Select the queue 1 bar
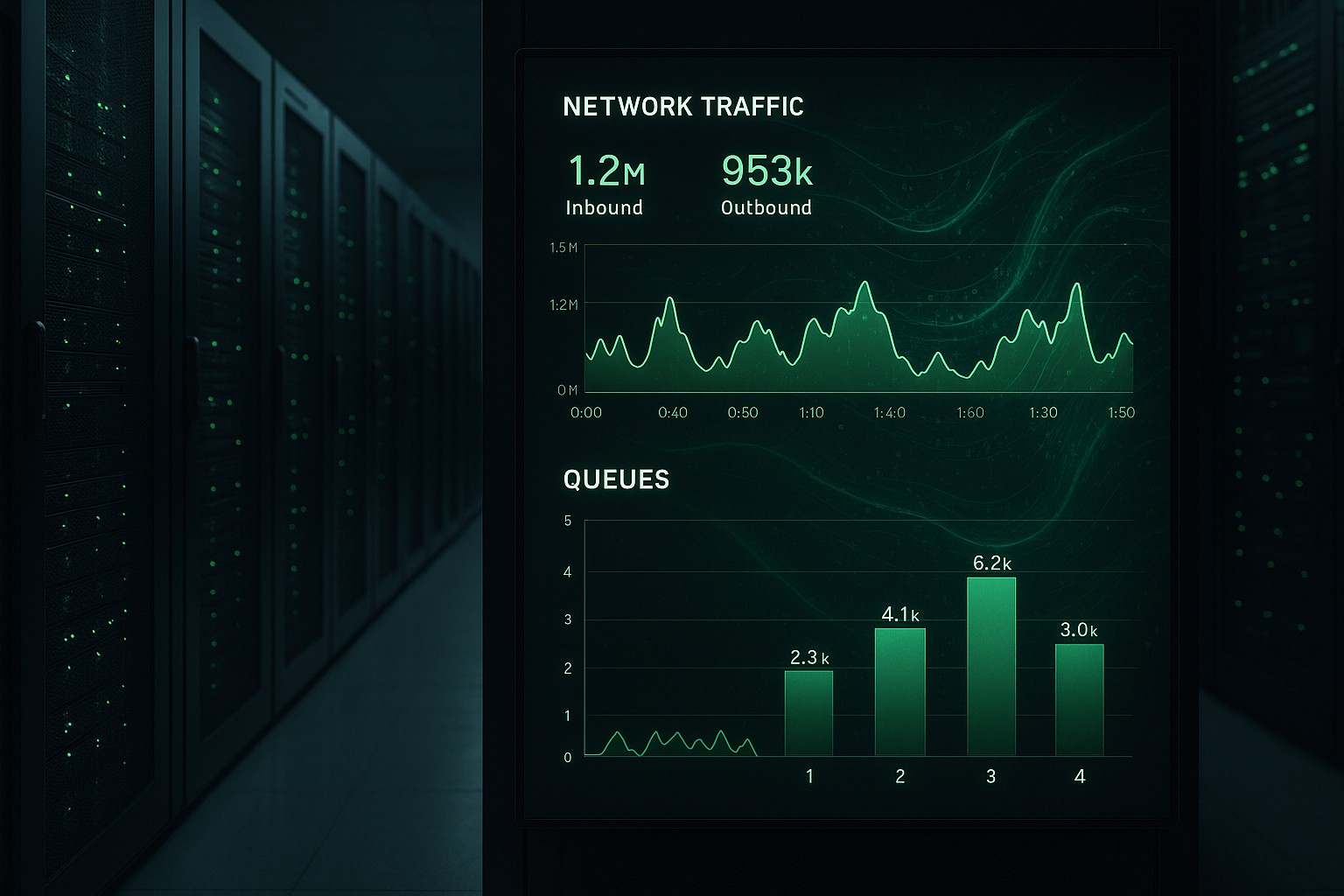Screen dimensions: 1344x896 coord(808,713)
